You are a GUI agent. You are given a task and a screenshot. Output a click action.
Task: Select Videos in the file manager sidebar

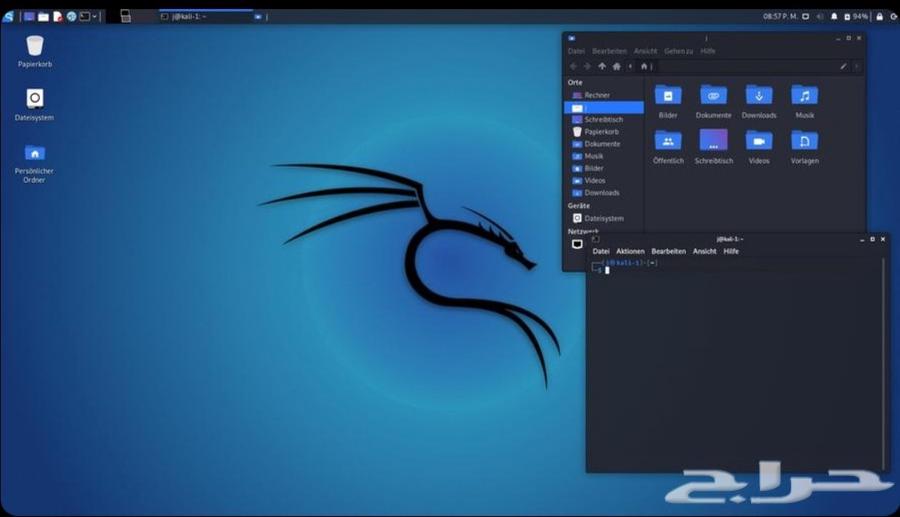pos(604,180)
